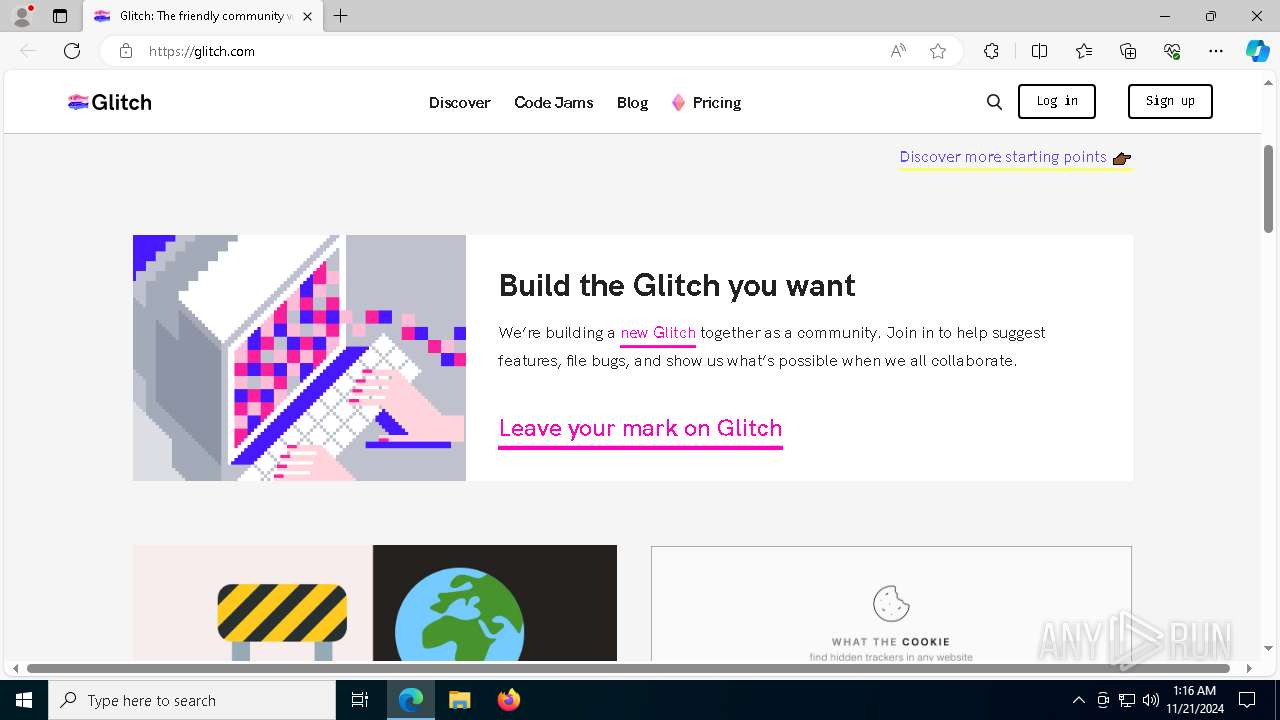
Task: Launch Firefox from taskbar
Action: pyautogui.click(x=509, y=700)
